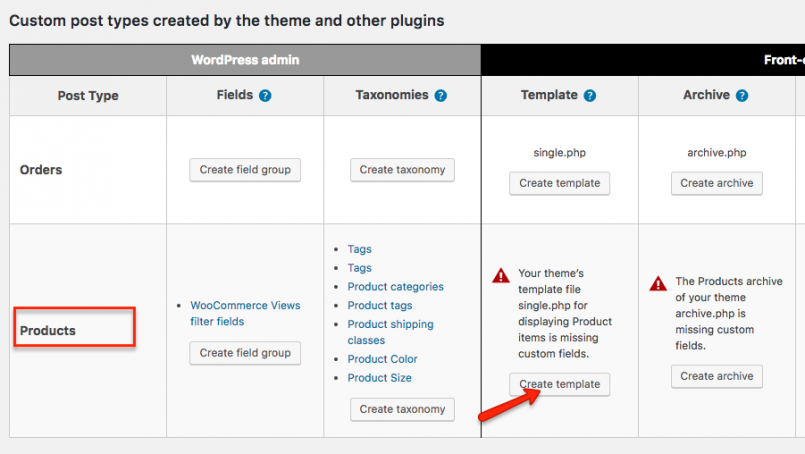Click the help icon next to Fields
Viewport: 805px width, 454px height.
(x=265, y=96)
